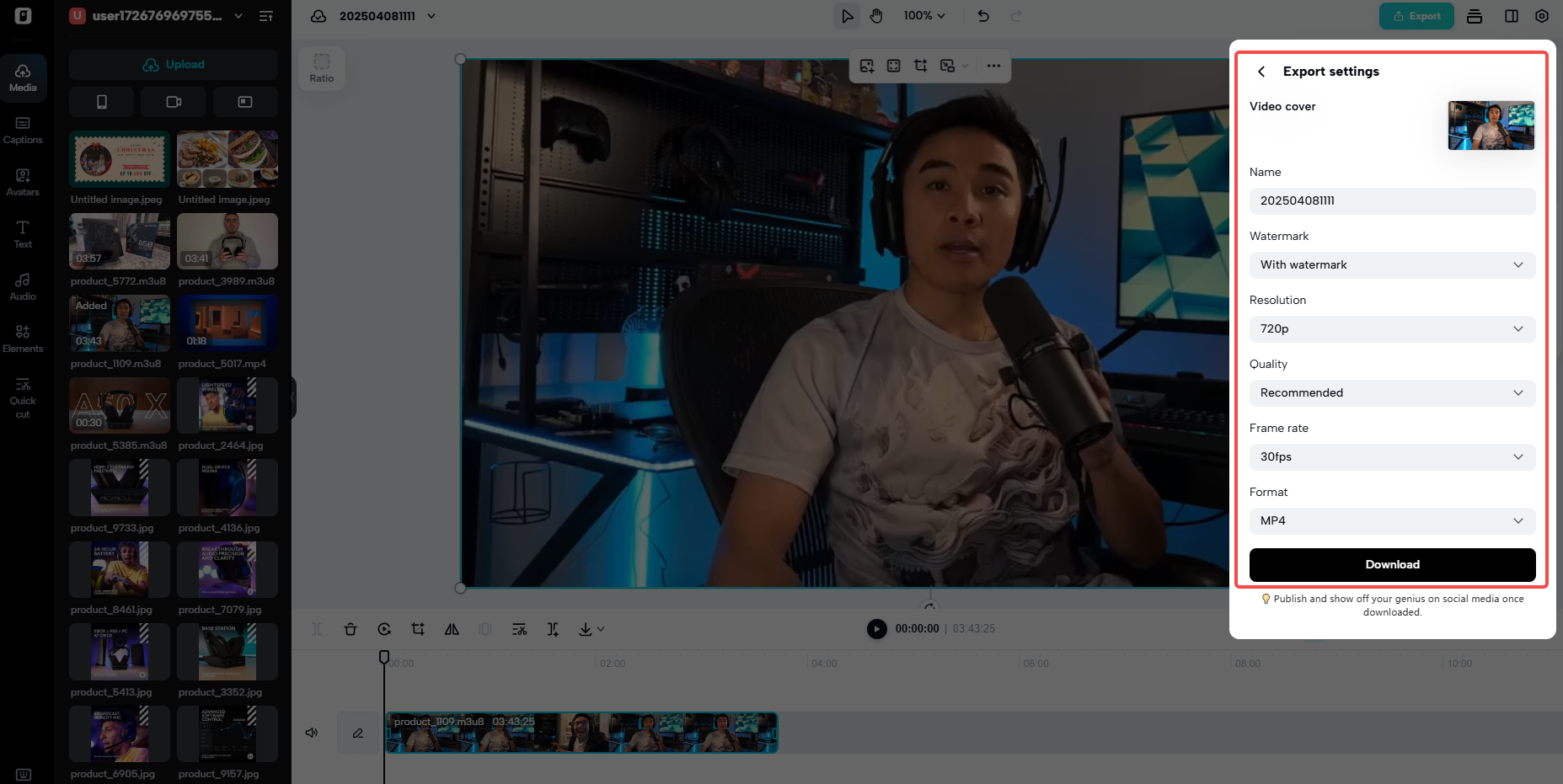The height and width of the screenshot is (784, 1563).
Task: Mirror the clip with the flip icon
Action: [452, 629]
